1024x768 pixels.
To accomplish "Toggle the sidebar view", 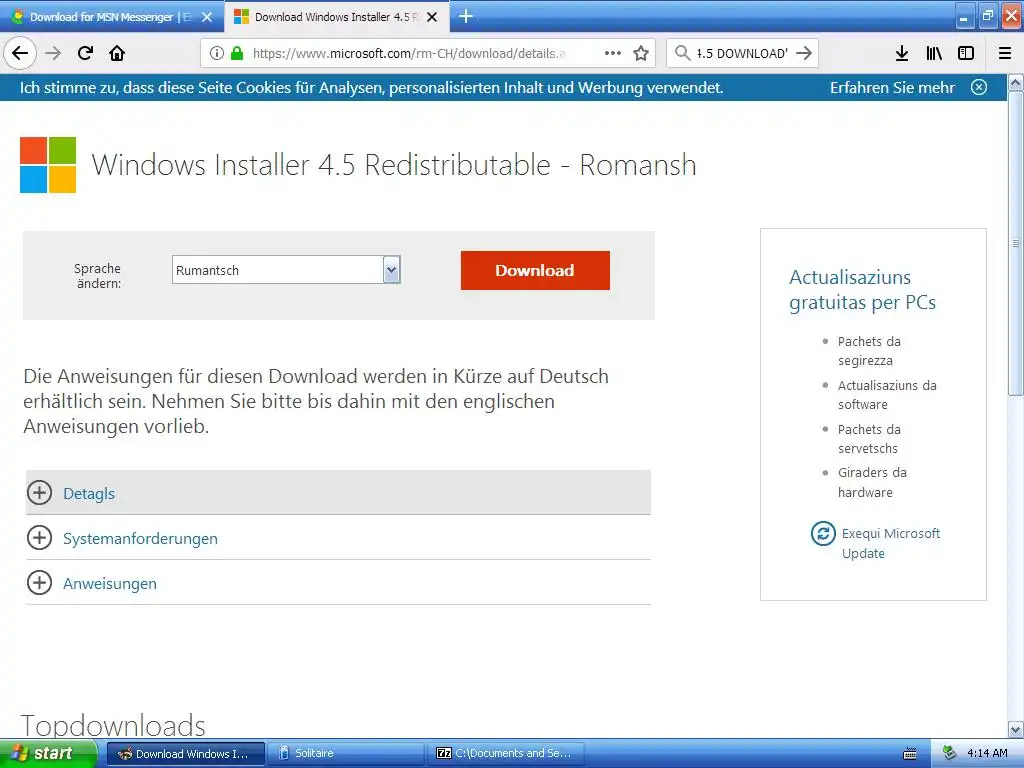I will (x=966, y=53).
